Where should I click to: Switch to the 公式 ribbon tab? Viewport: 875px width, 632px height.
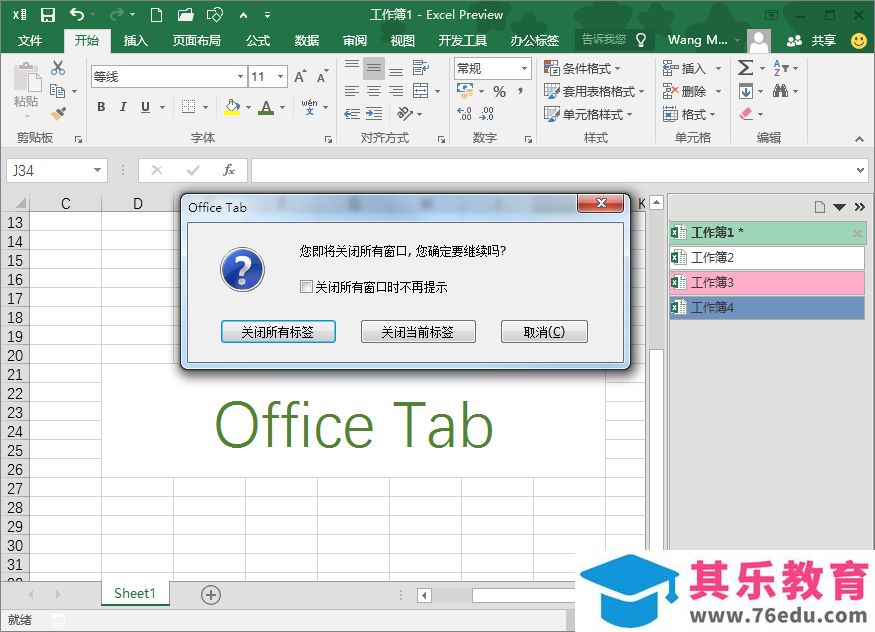tap(258, 40)
